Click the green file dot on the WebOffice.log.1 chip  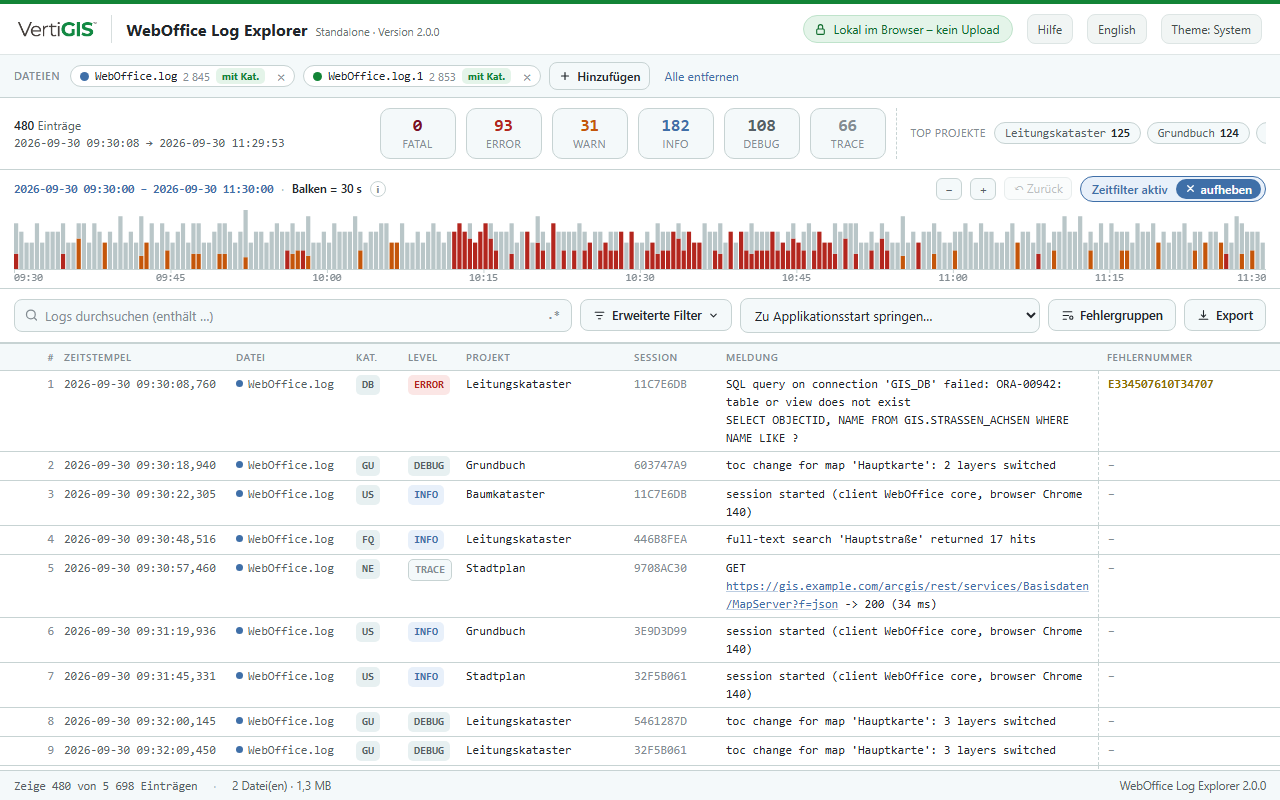(317, 77)
